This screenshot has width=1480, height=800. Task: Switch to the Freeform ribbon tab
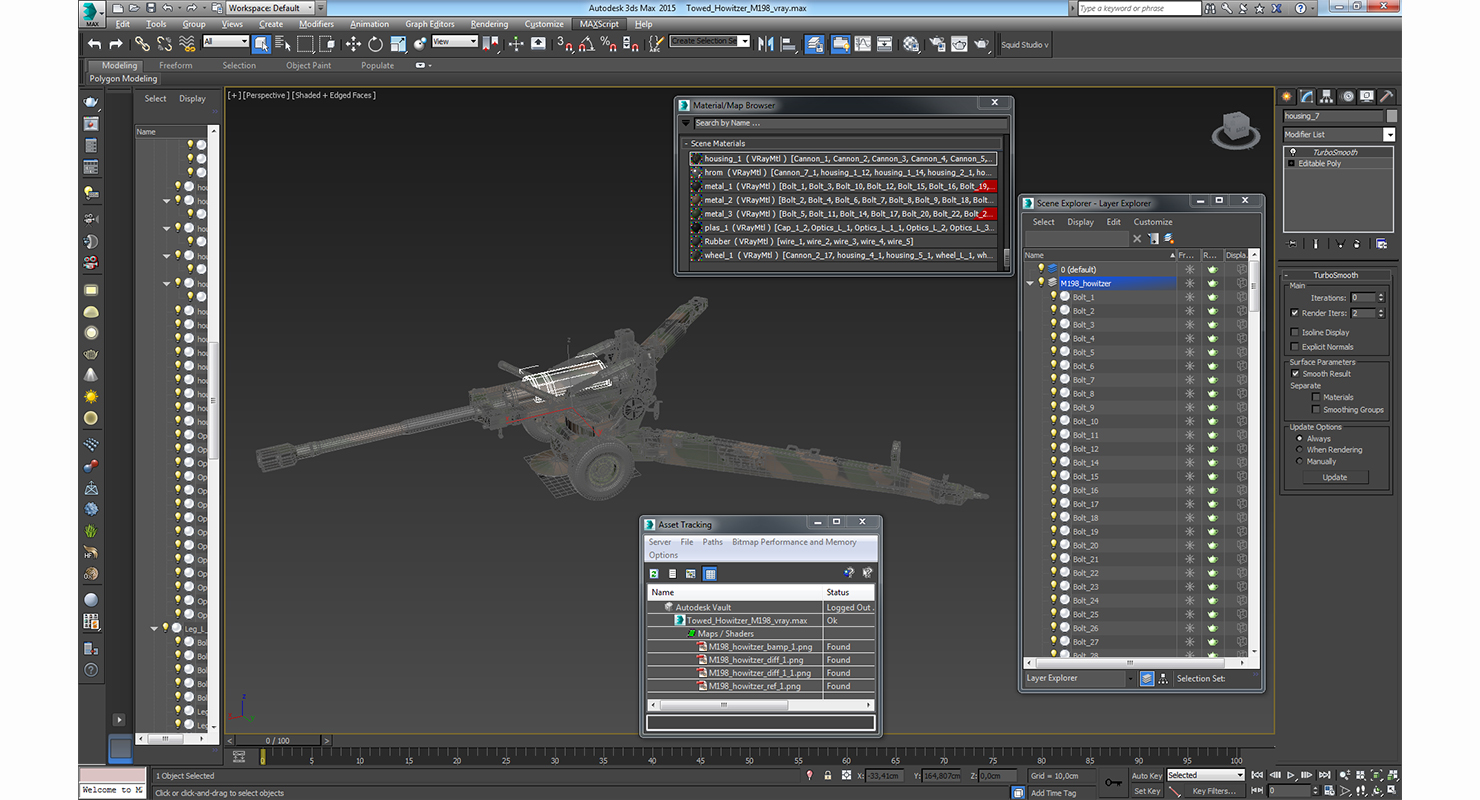pyautogui.click(x=176, y=65)
